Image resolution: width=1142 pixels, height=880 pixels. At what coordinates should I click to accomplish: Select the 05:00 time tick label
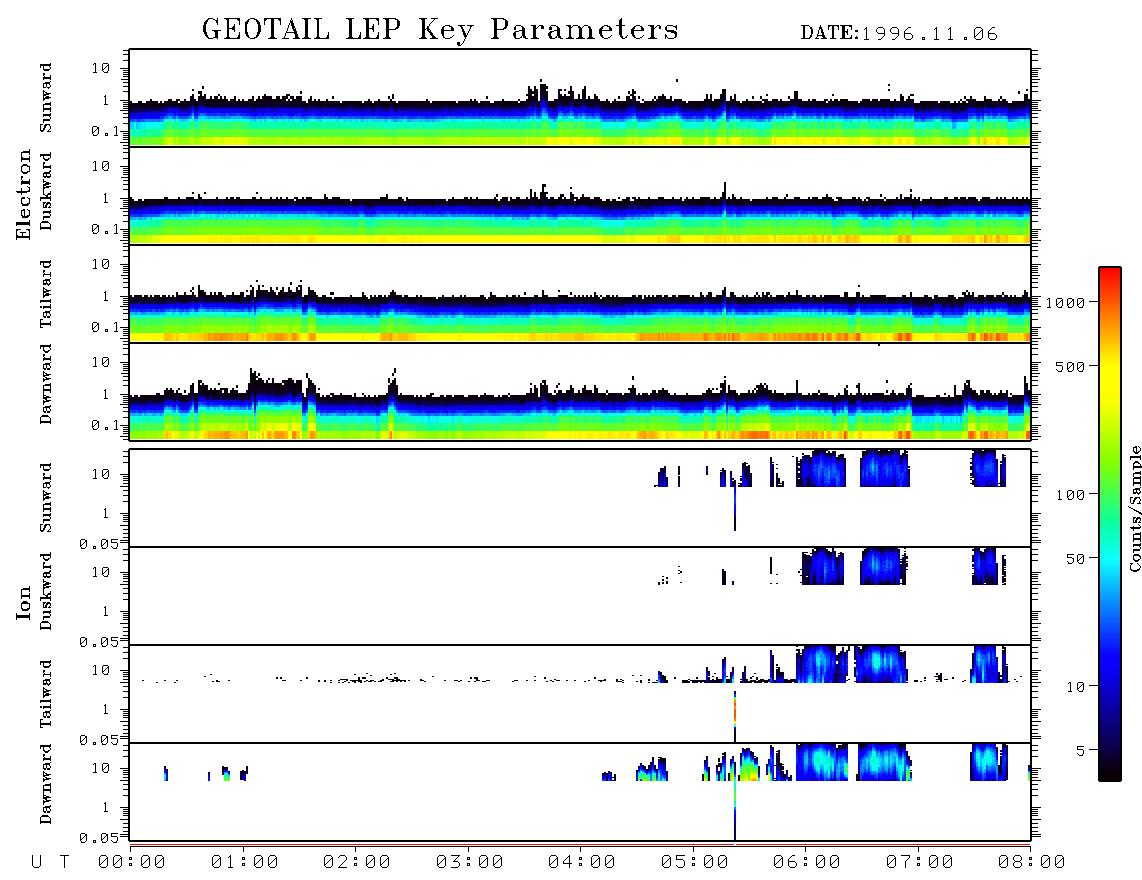point(695,863)
